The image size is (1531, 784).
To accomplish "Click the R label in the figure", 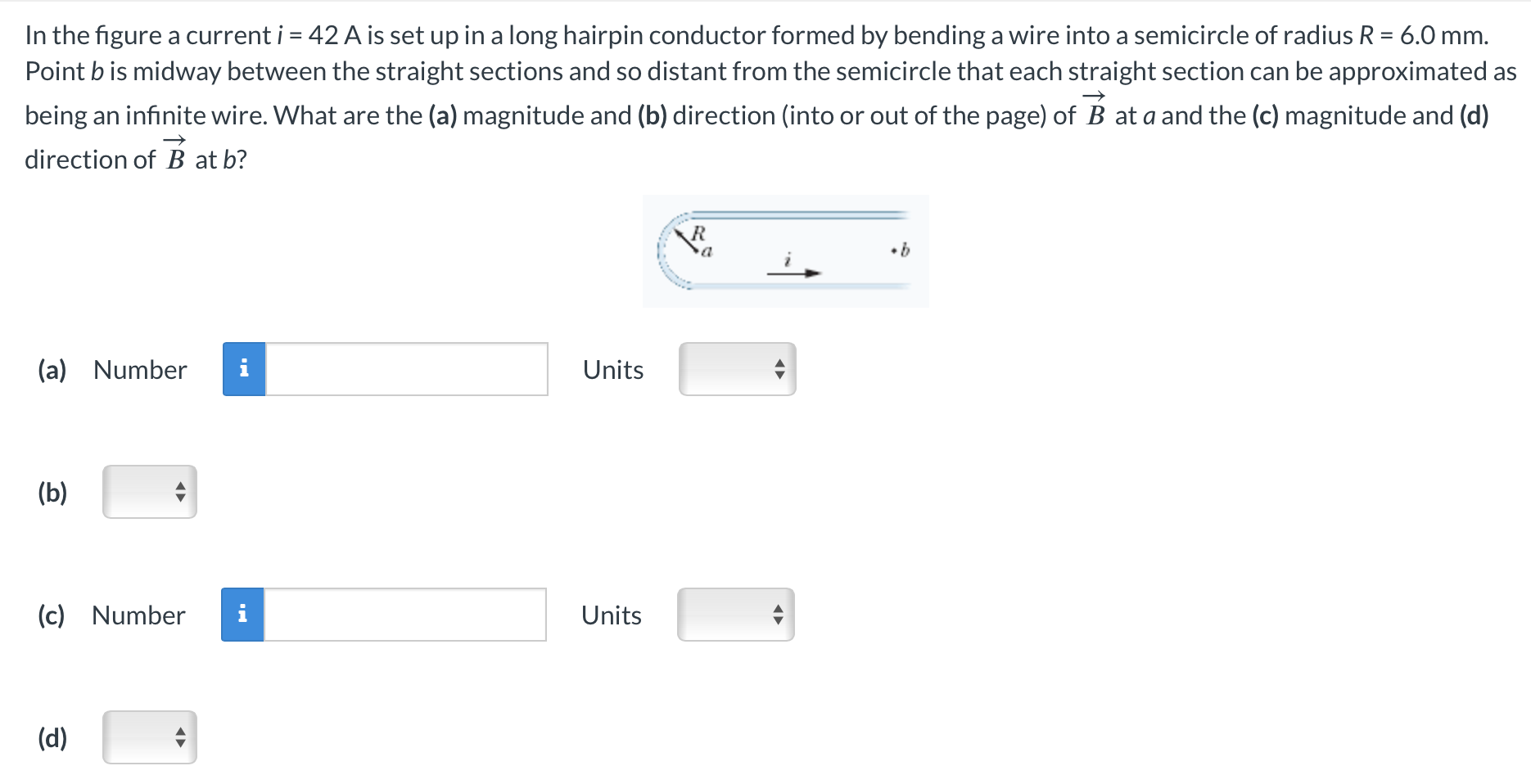I will coord(698,232).
